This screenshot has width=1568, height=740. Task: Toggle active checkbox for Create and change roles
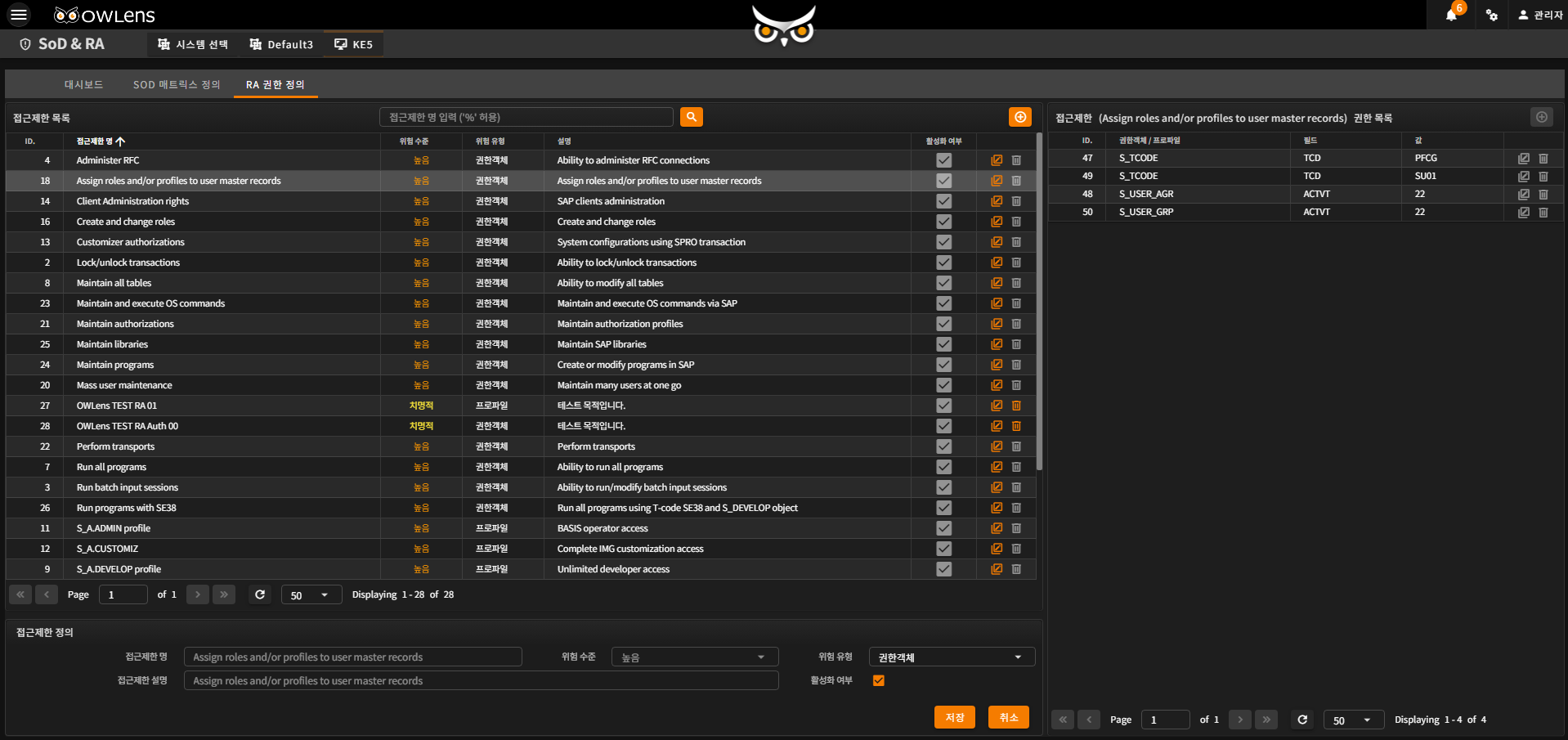click(x=944, y=222)
